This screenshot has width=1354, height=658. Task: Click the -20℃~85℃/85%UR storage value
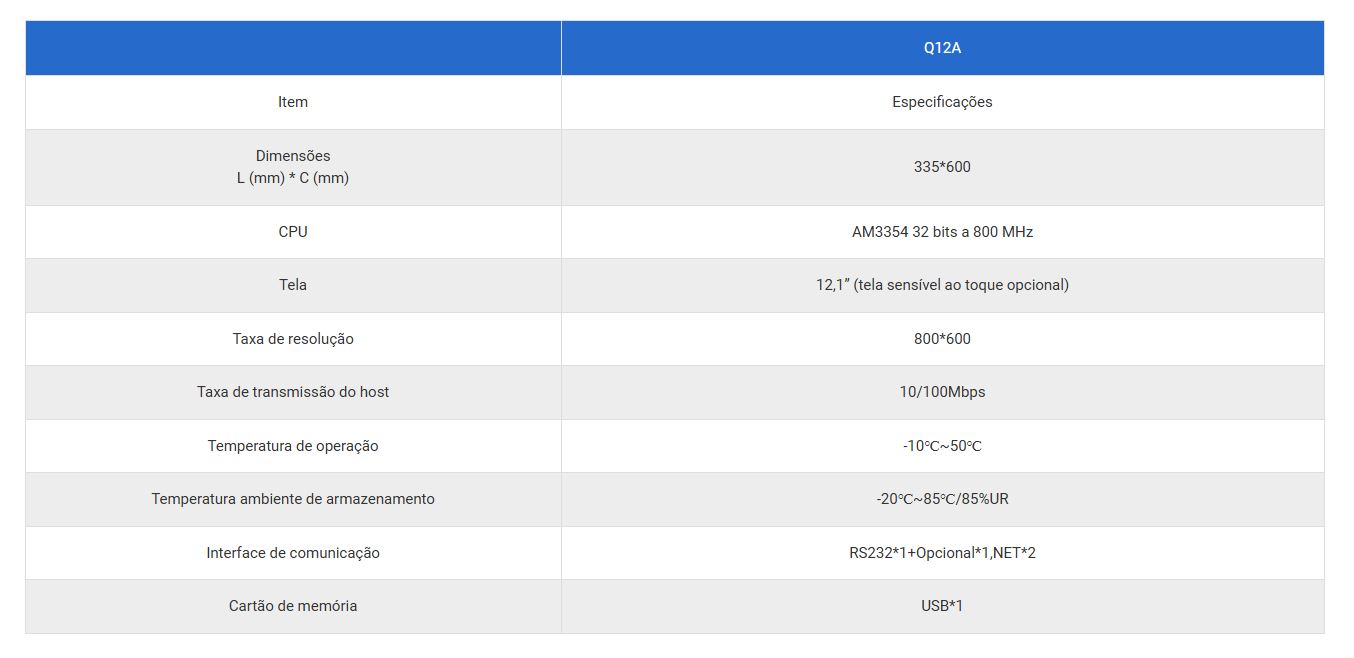(942, 499)
